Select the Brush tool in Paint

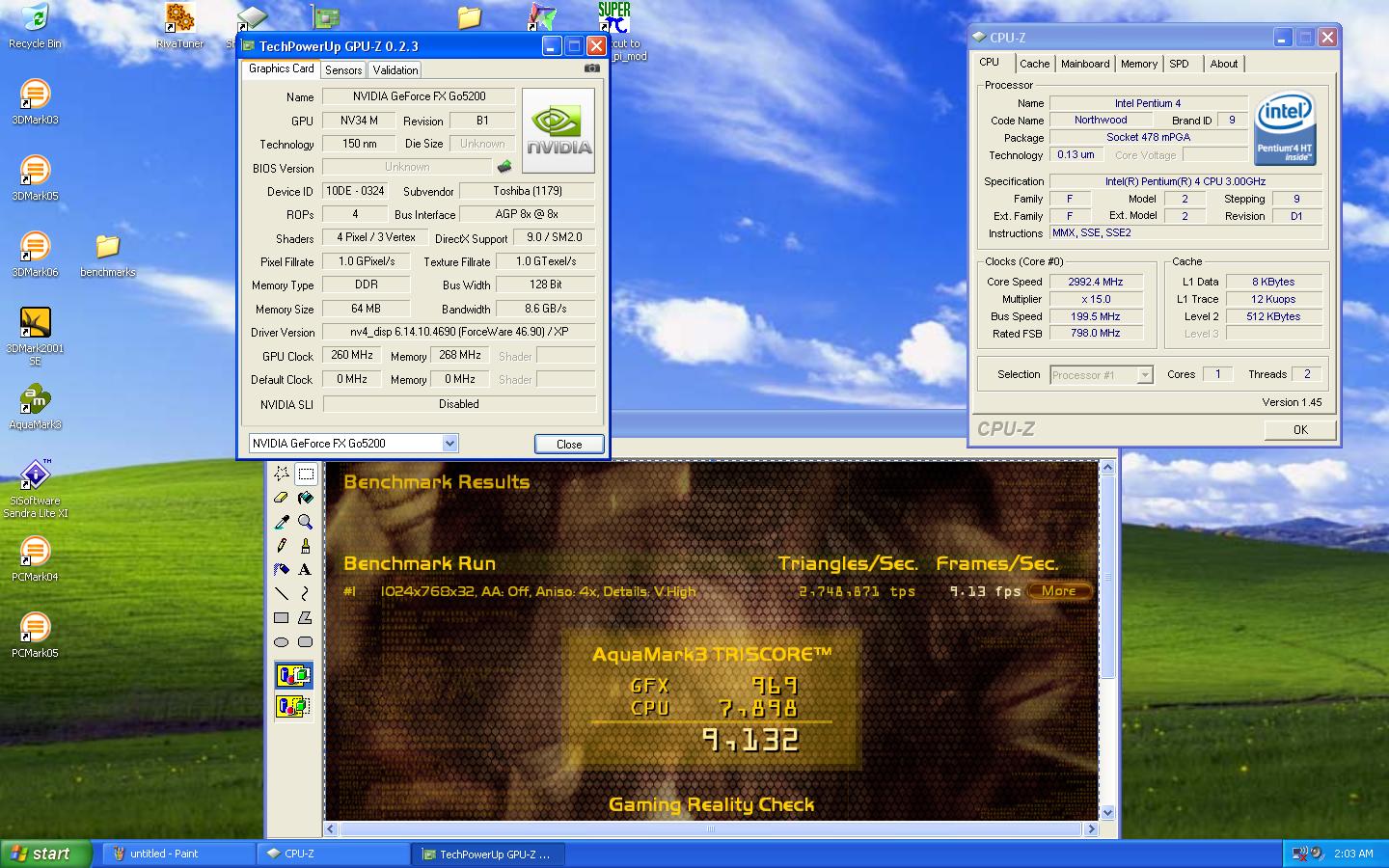pos(306,546)
